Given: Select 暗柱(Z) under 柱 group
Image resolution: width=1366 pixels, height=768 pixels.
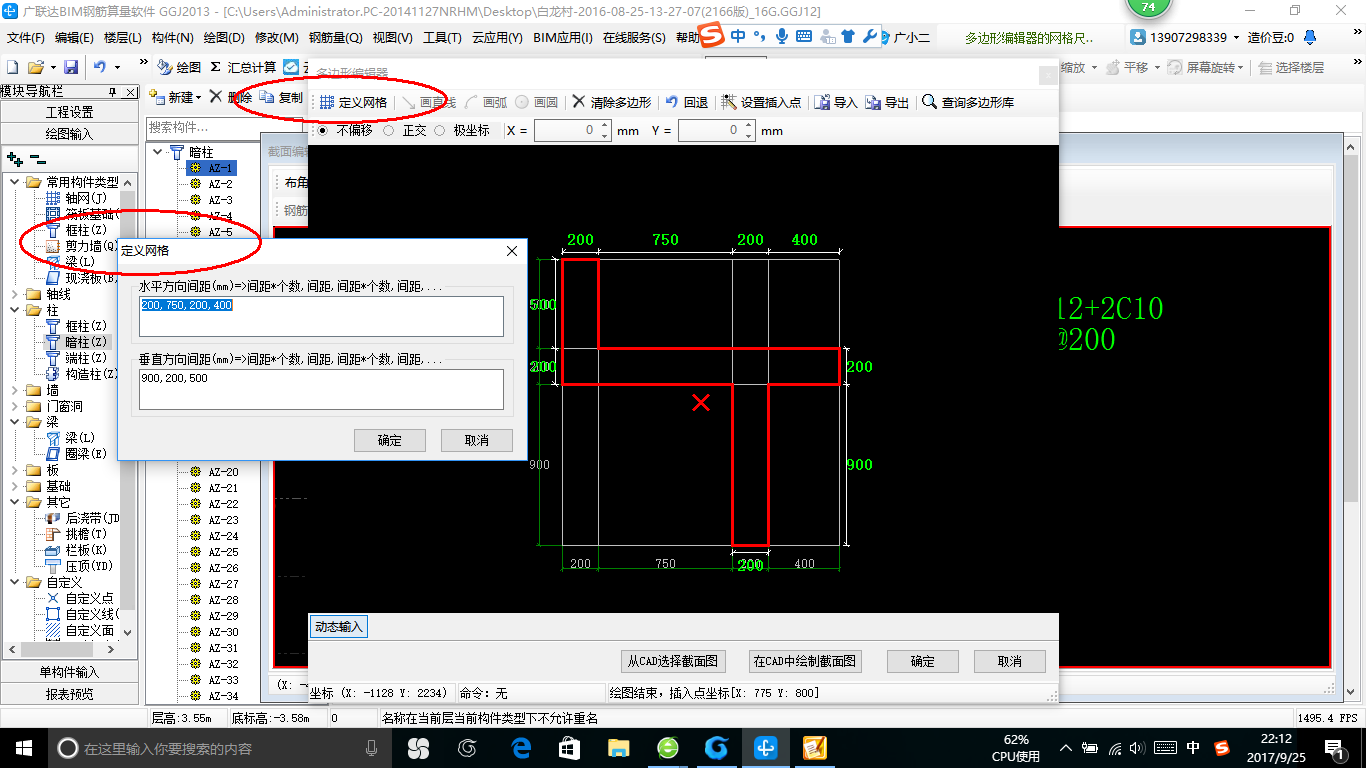Looking at the screenshot, I should pos(77,342).
